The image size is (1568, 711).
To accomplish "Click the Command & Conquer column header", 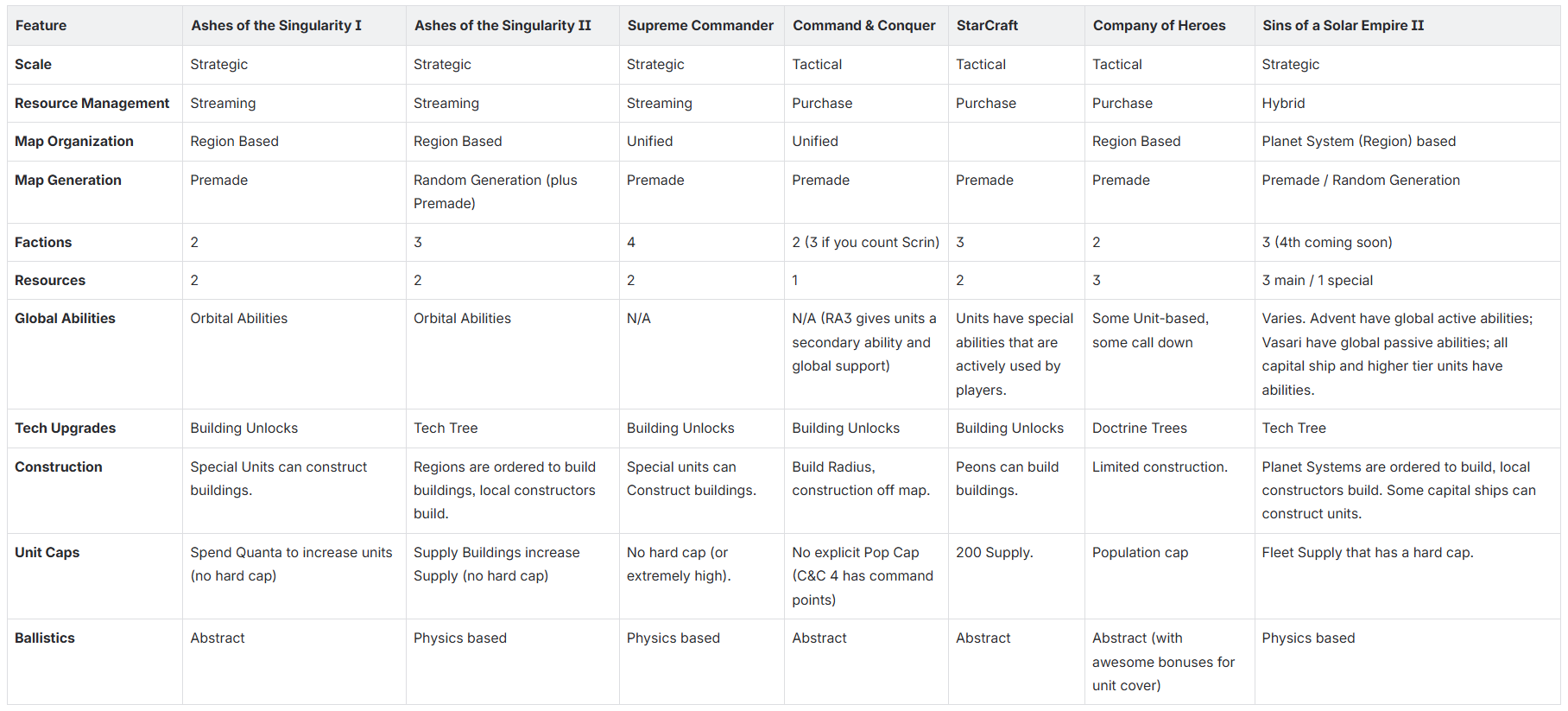I will 863,26.
